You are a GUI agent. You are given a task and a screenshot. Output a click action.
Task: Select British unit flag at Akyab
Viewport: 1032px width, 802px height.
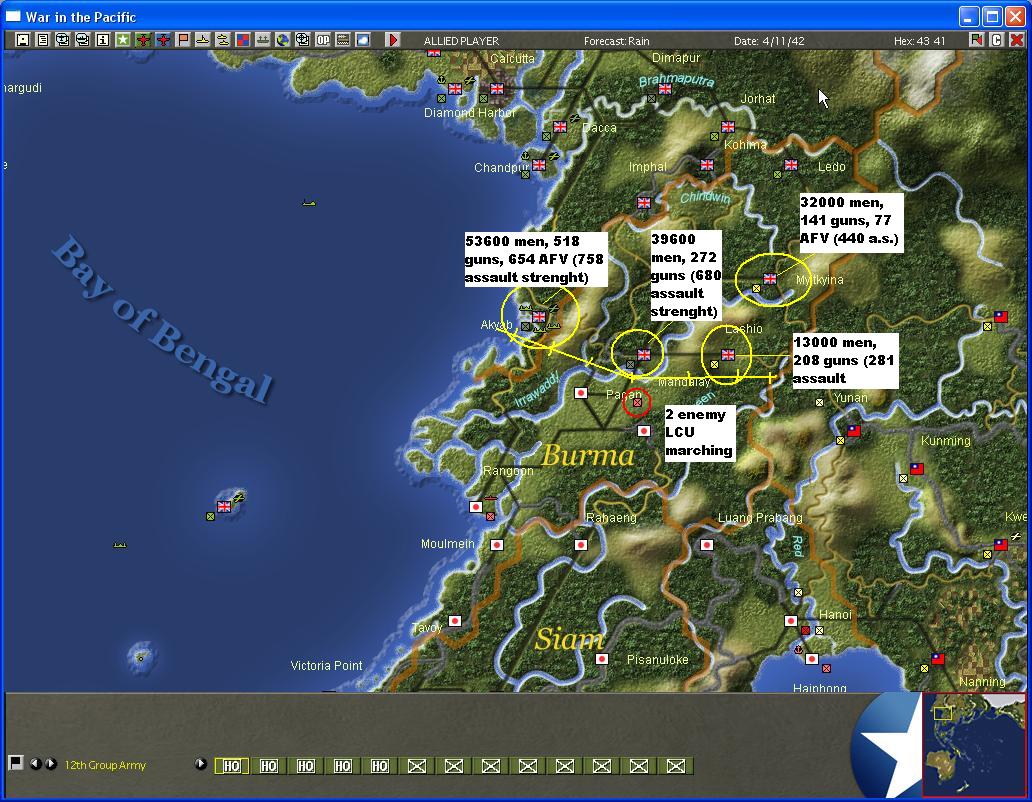(x=539, y=316)
